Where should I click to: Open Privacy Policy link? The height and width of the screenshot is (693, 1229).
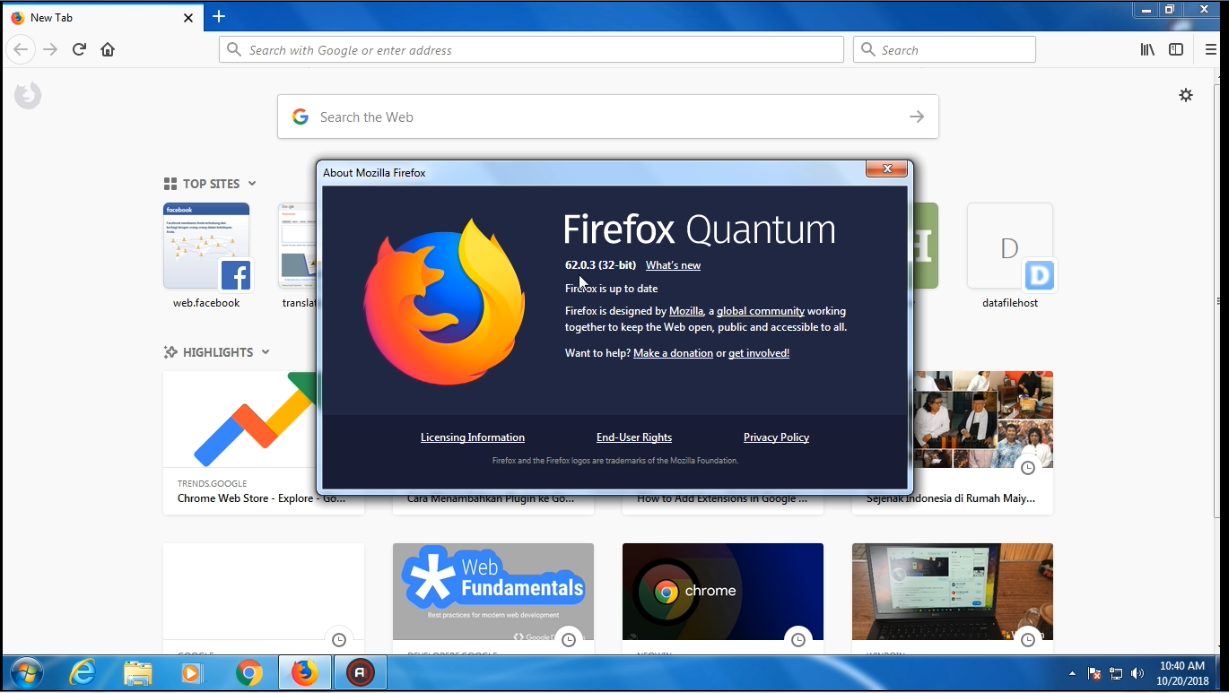[x=776, y=437]
